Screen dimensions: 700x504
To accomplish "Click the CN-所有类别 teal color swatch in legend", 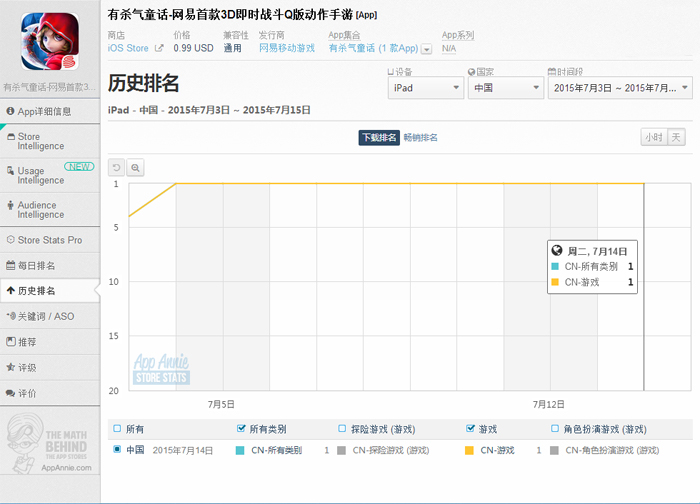I will 240,450.
